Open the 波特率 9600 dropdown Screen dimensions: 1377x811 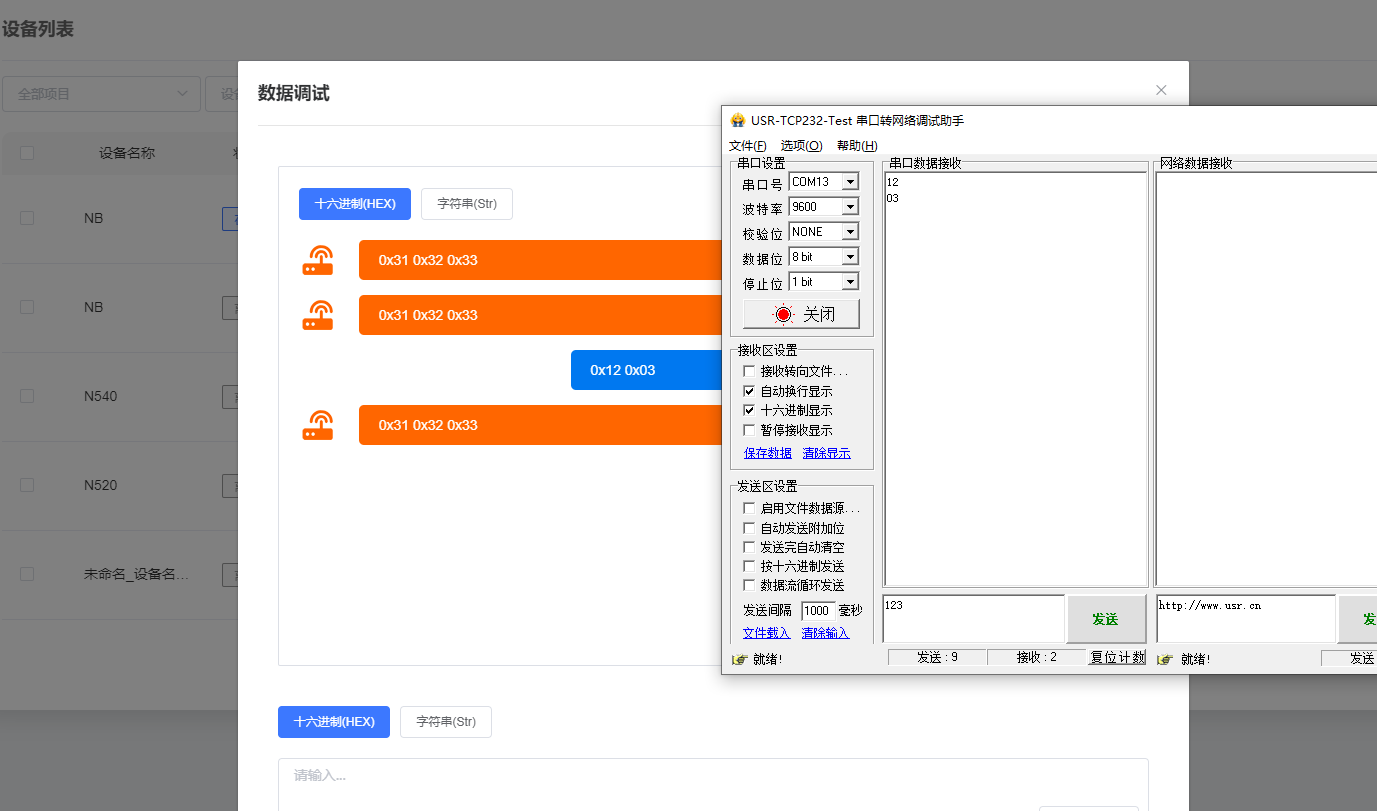850,207
